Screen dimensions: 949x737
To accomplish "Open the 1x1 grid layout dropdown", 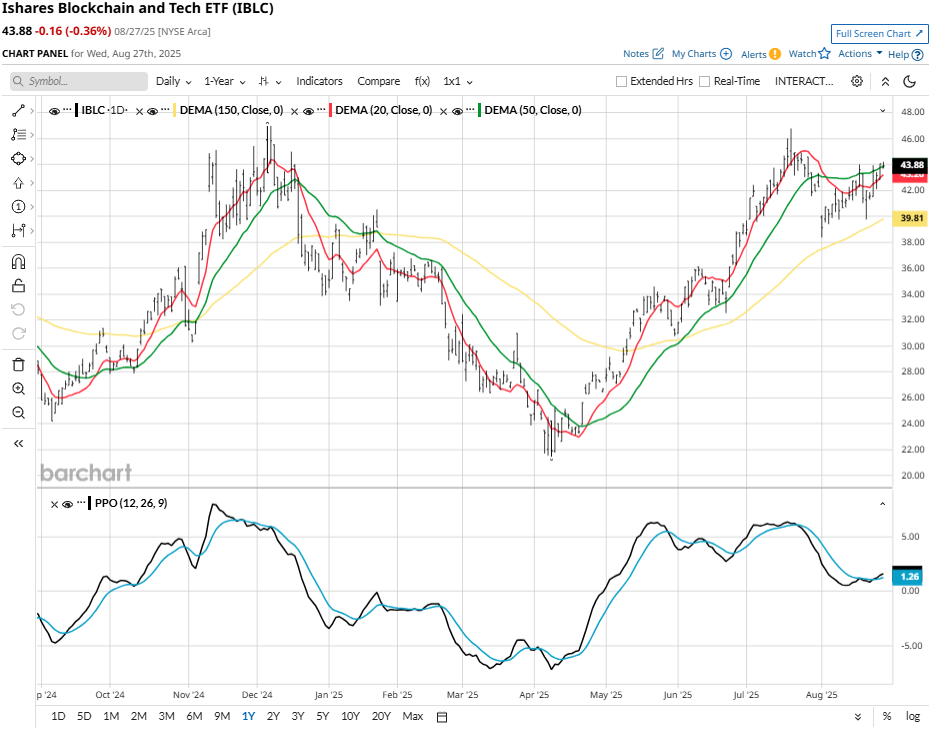I will [458, 81].
